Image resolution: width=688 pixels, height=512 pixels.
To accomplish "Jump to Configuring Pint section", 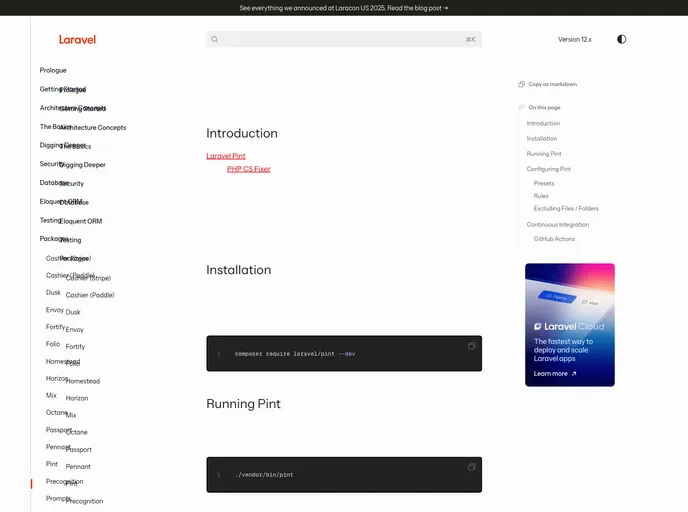I will coord(548,169).
